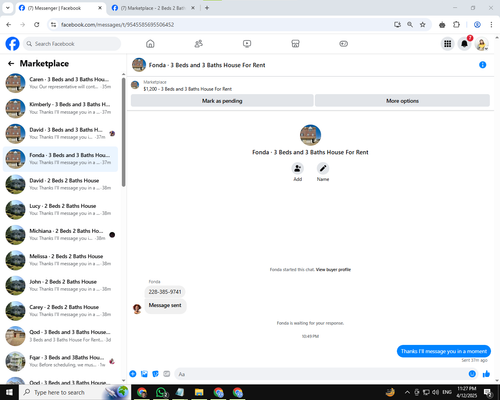Click the phone number 228-385-9741 message
This screenshot has width=500, height=400.
pyautogui.click(x=165, y=292)
